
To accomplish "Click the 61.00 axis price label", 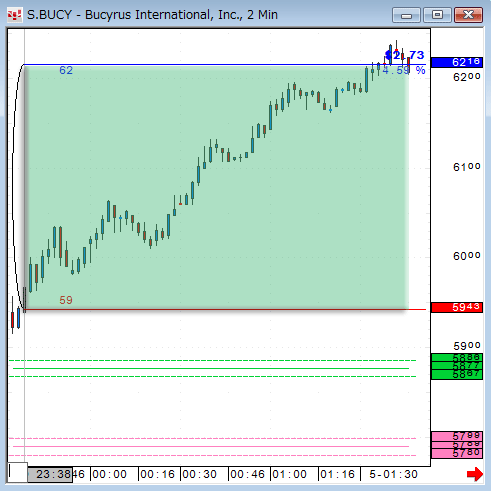I will (467, 167).
